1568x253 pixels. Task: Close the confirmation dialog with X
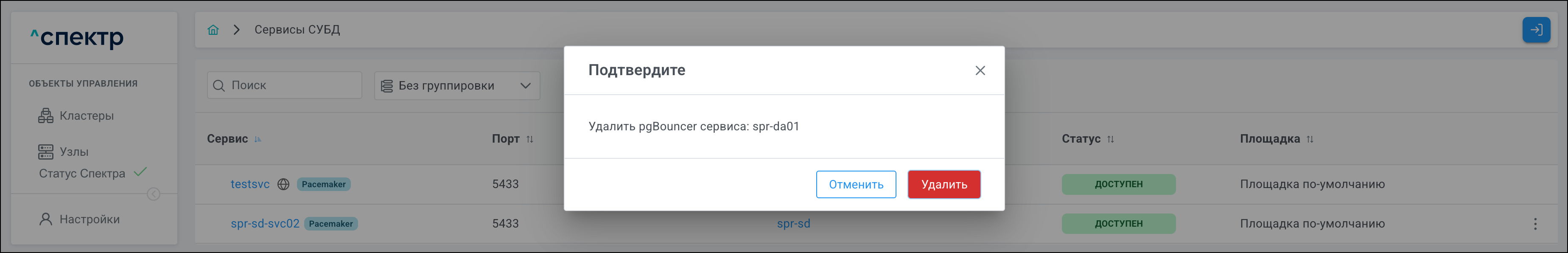tap(980, 71)
